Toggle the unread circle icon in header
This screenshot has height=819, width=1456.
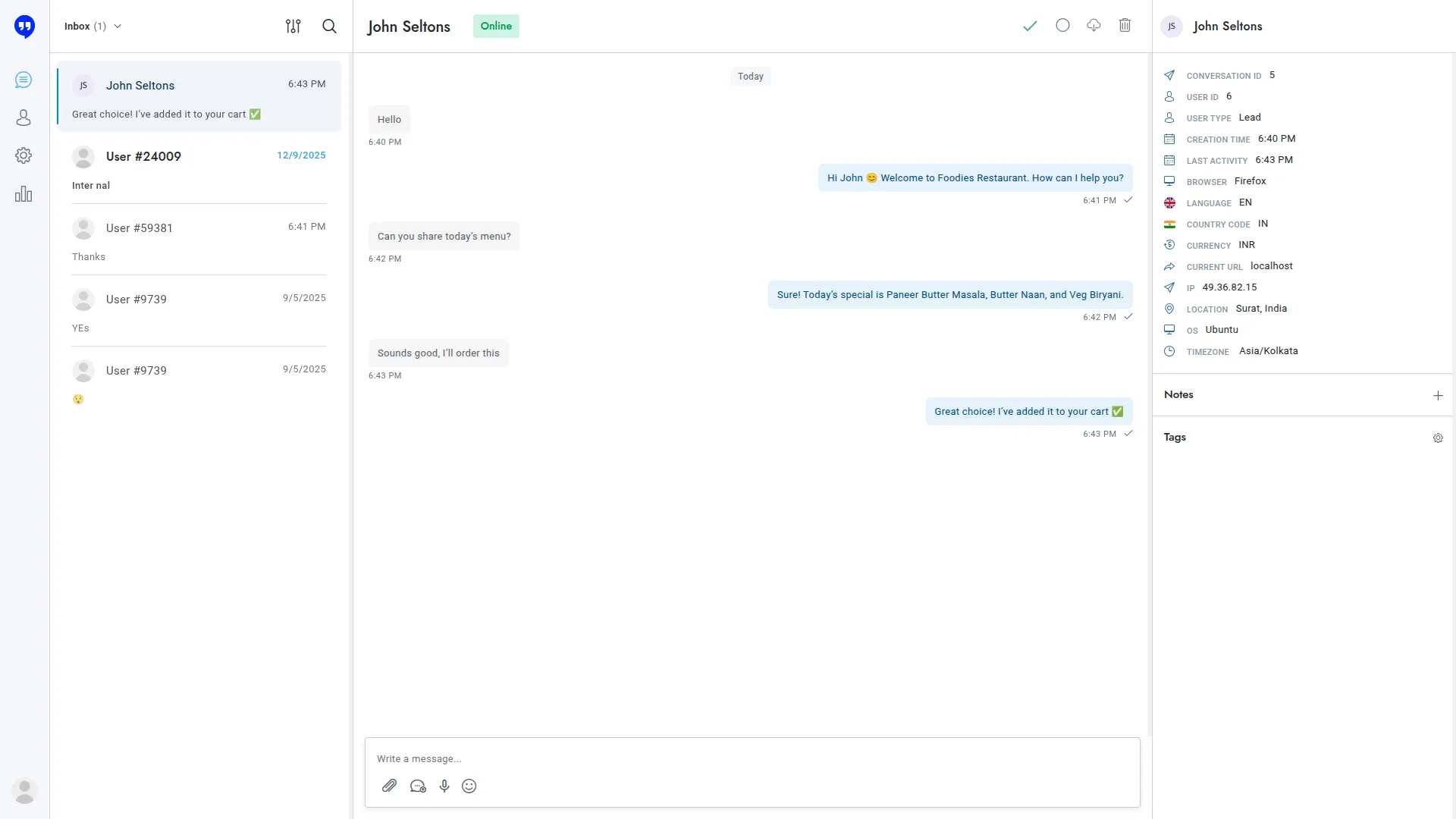click(x=1062, y=25)
